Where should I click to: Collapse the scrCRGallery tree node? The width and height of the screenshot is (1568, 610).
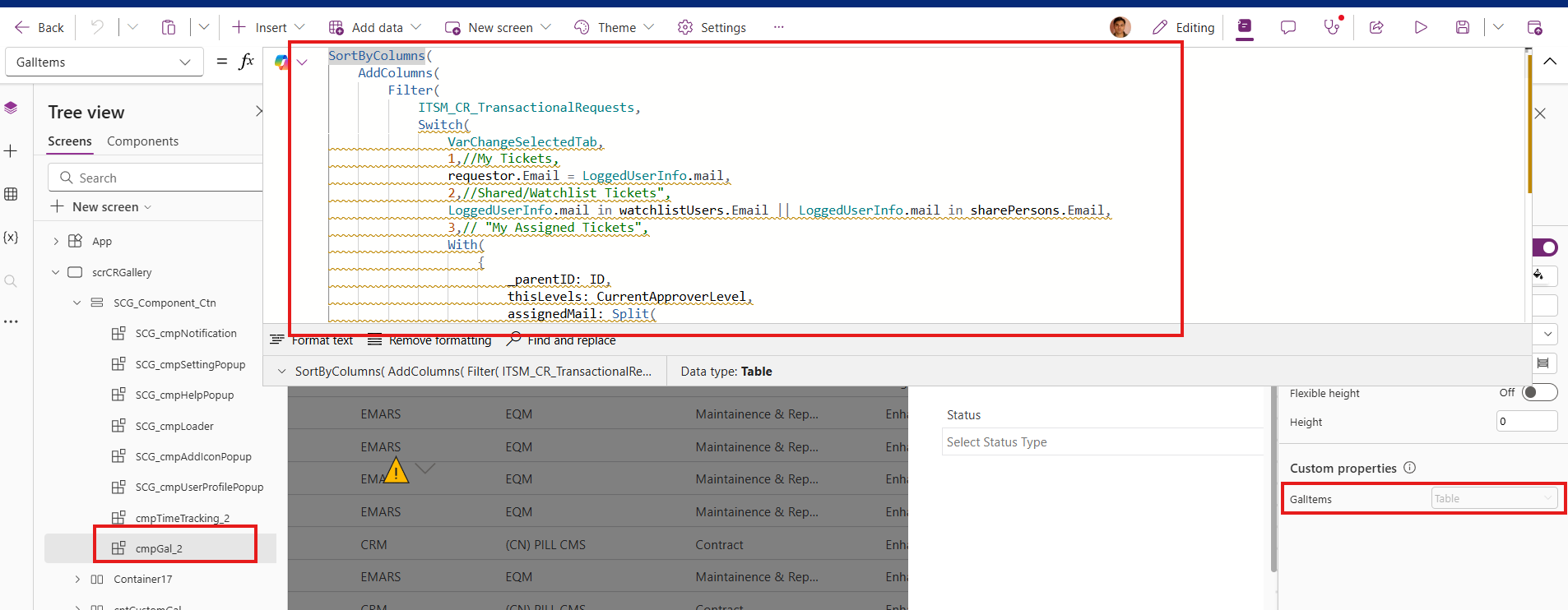(x=56, y=272)
